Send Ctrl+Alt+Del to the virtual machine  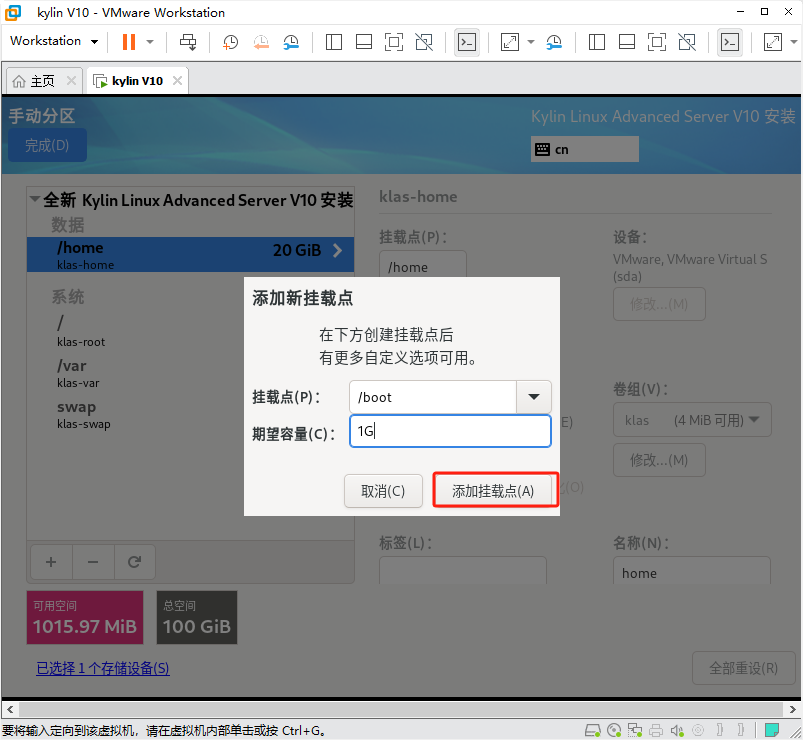point(188,42)
